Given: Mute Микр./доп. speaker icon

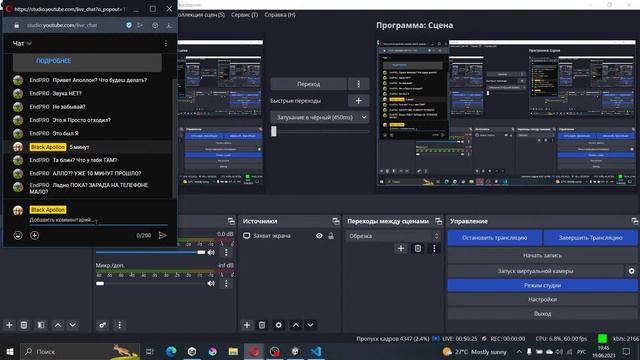Looking at the screenshot, I should [211, 284].
